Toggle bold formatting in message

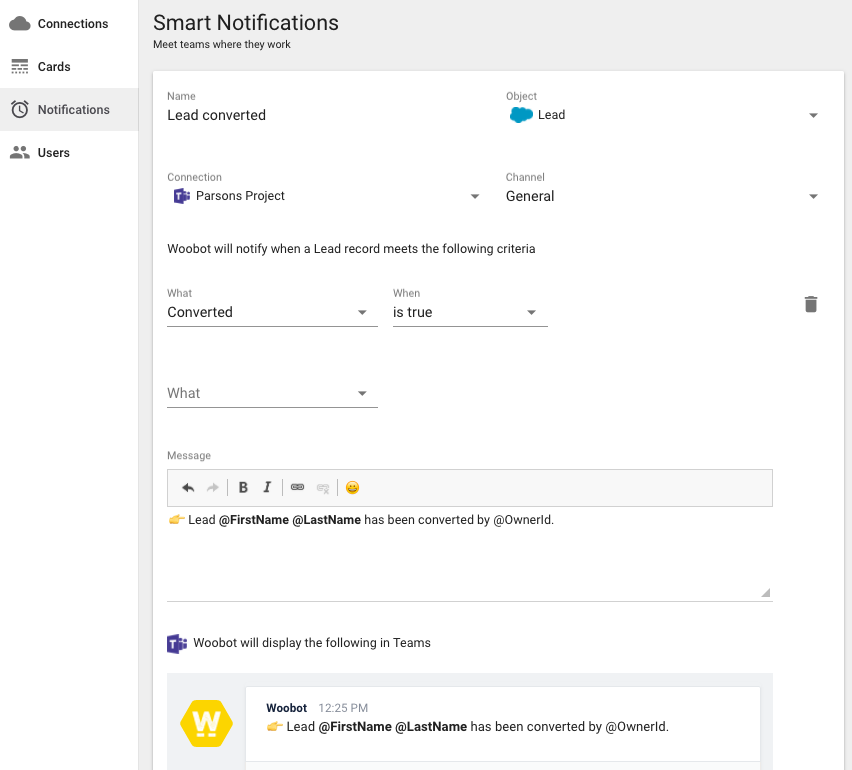tap(243, 488)
